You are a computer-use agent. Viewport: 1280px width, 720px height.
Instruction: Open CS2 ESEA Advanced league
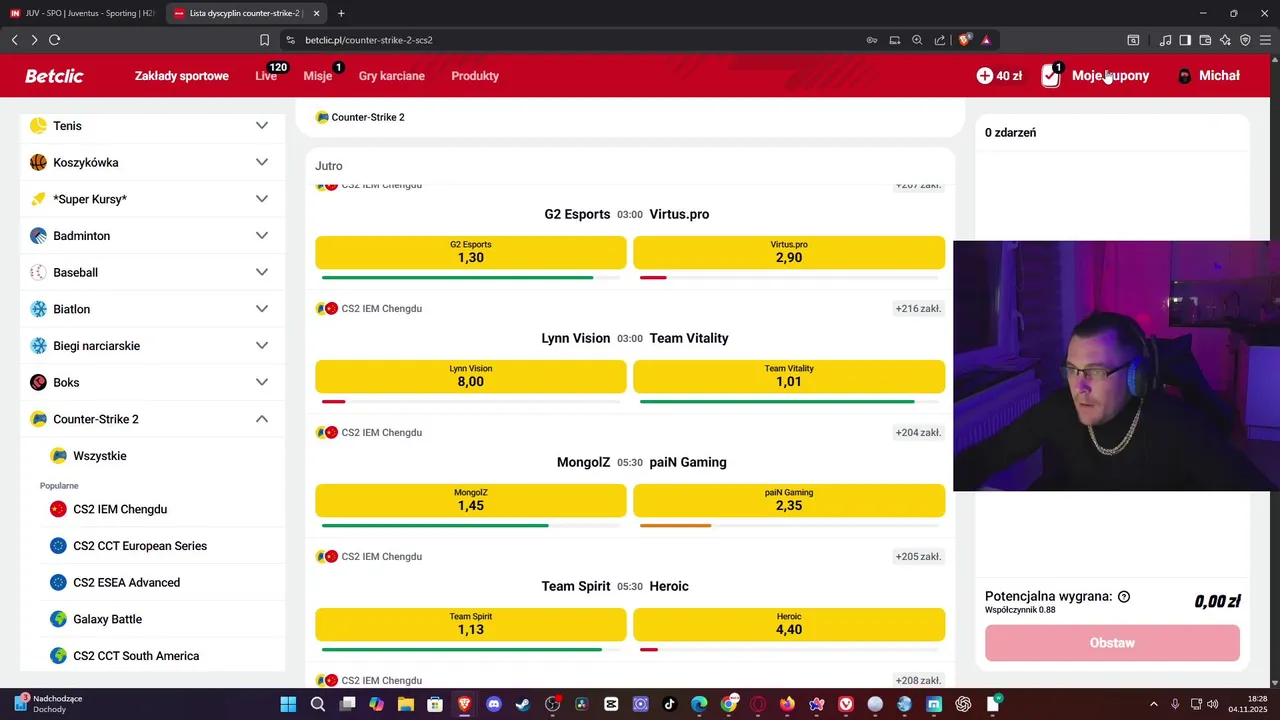coord(127,583)
